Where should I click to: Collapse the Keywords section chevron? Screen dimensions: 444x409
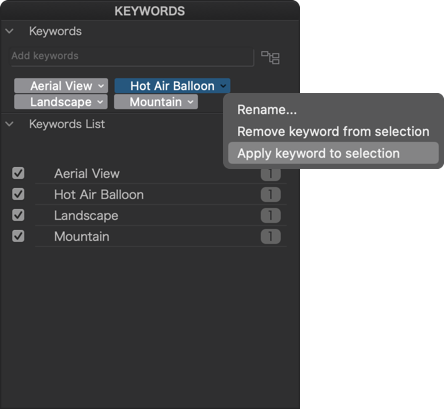tap(10, 31)
